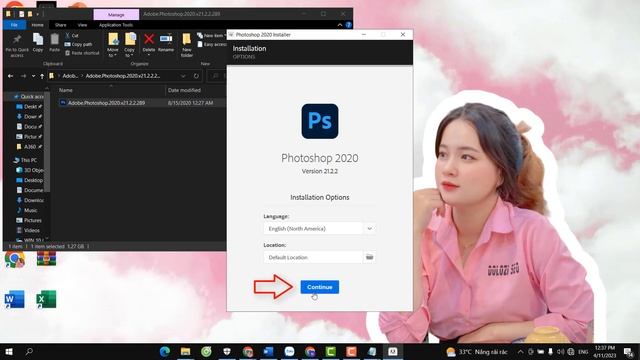Click the weather widget showing 33°C
Screen dimensions: 640x360
pos(477,352)
